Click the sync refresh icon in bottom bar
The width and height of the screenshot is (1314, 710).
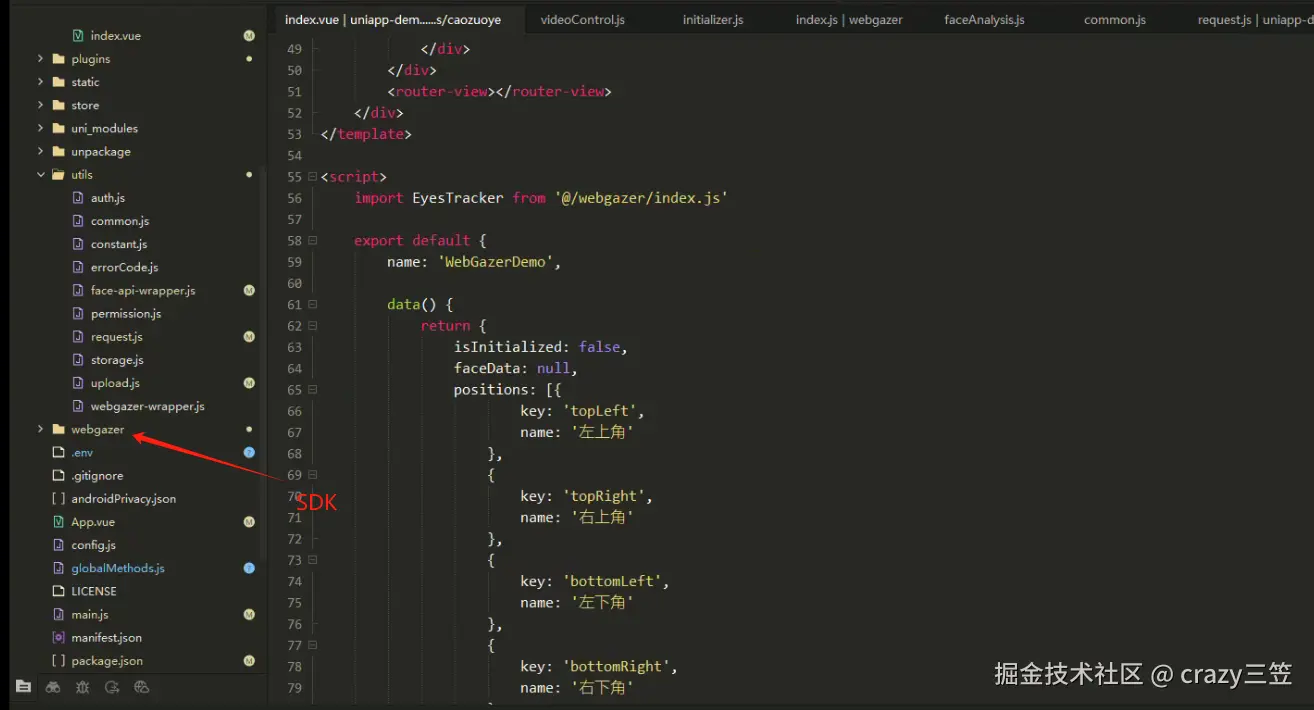(112, 687)
